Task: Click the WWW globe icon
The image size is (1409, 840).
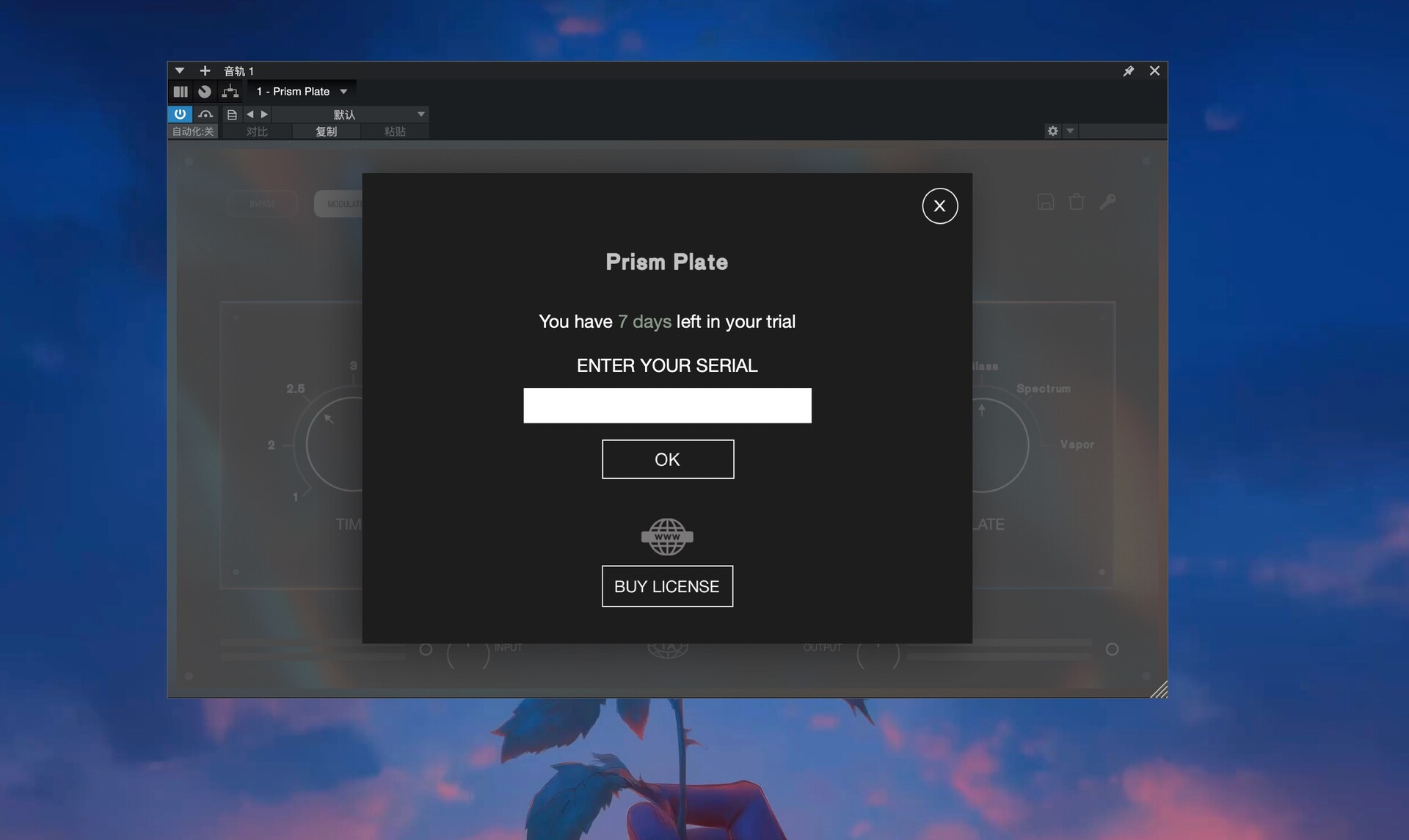Action: (x=667, y=537)
